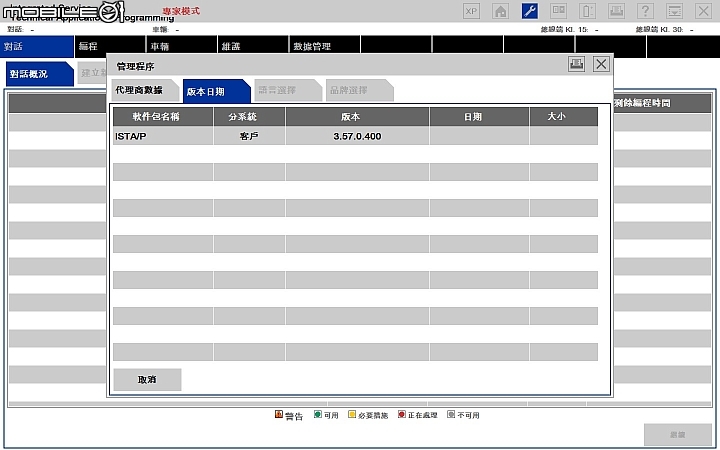Click the 管理程序 dialog title
This screenshot has width=720, height=450.
pyautogui.click(x=135, y=67)
